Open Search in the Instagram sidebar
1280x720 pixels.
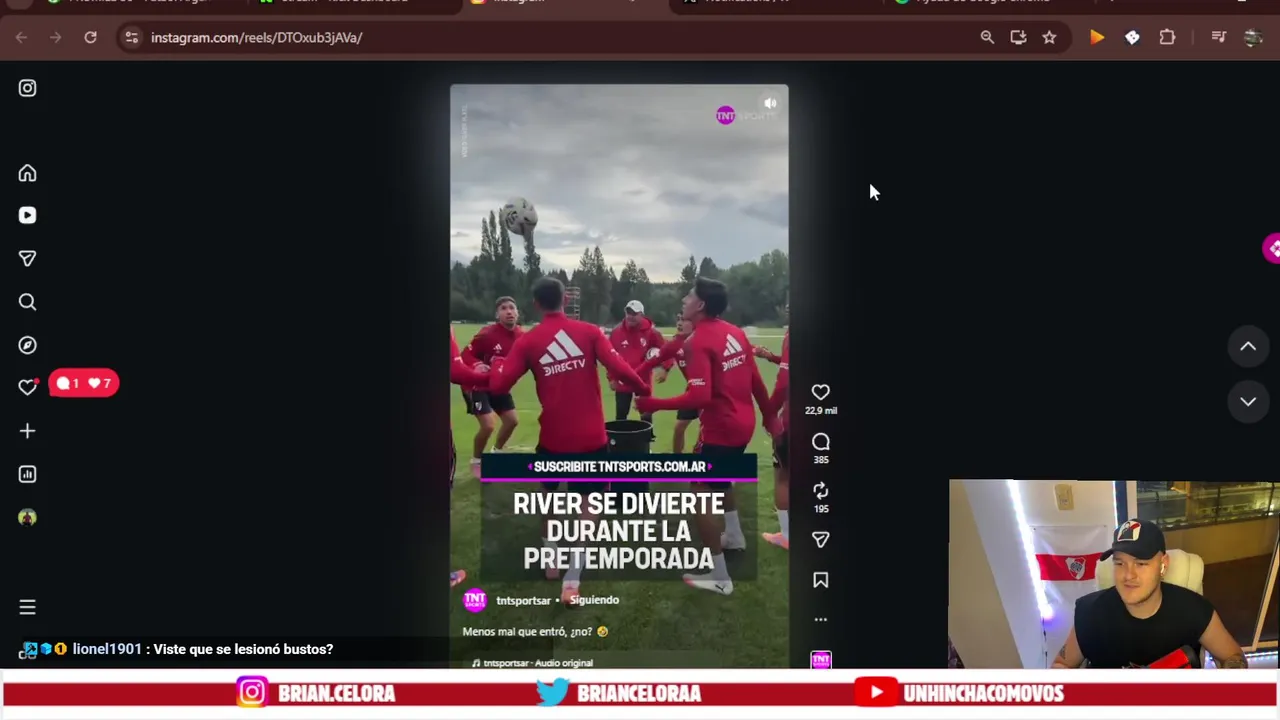click(x=27, y=302)
